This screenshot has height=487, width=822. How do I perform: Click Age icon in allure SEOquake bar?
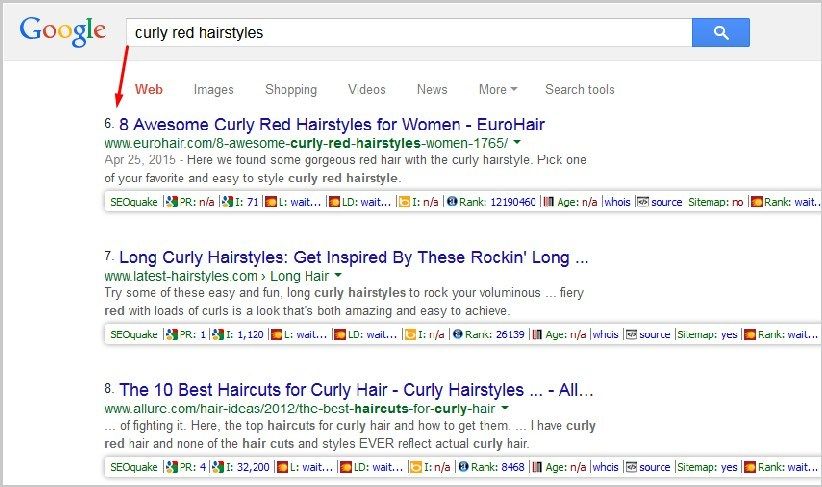[x=537, y=467]
